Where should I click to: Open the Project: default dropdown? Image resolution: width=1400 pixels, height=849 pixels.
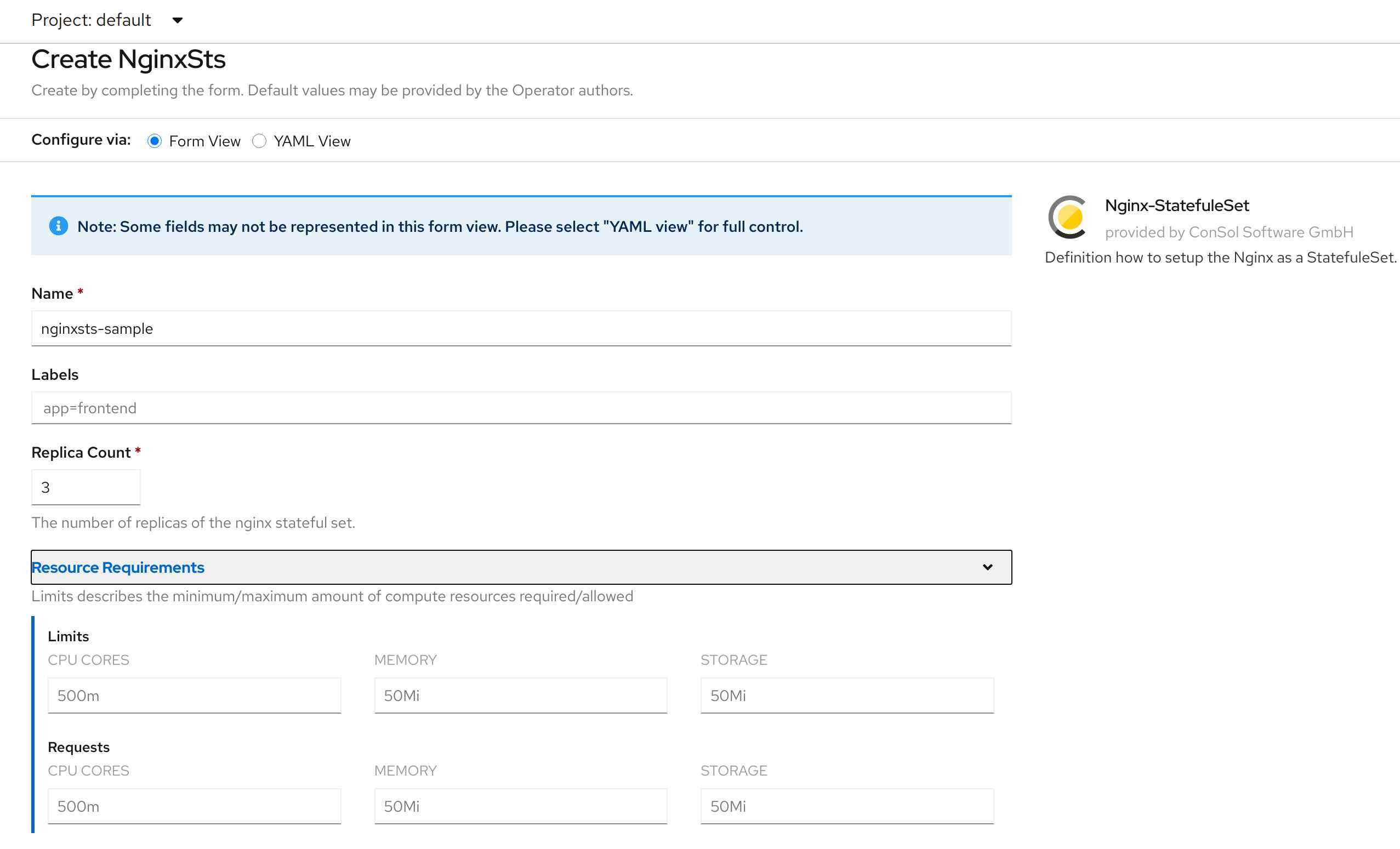pyautogui.click(x=91, y=20)
